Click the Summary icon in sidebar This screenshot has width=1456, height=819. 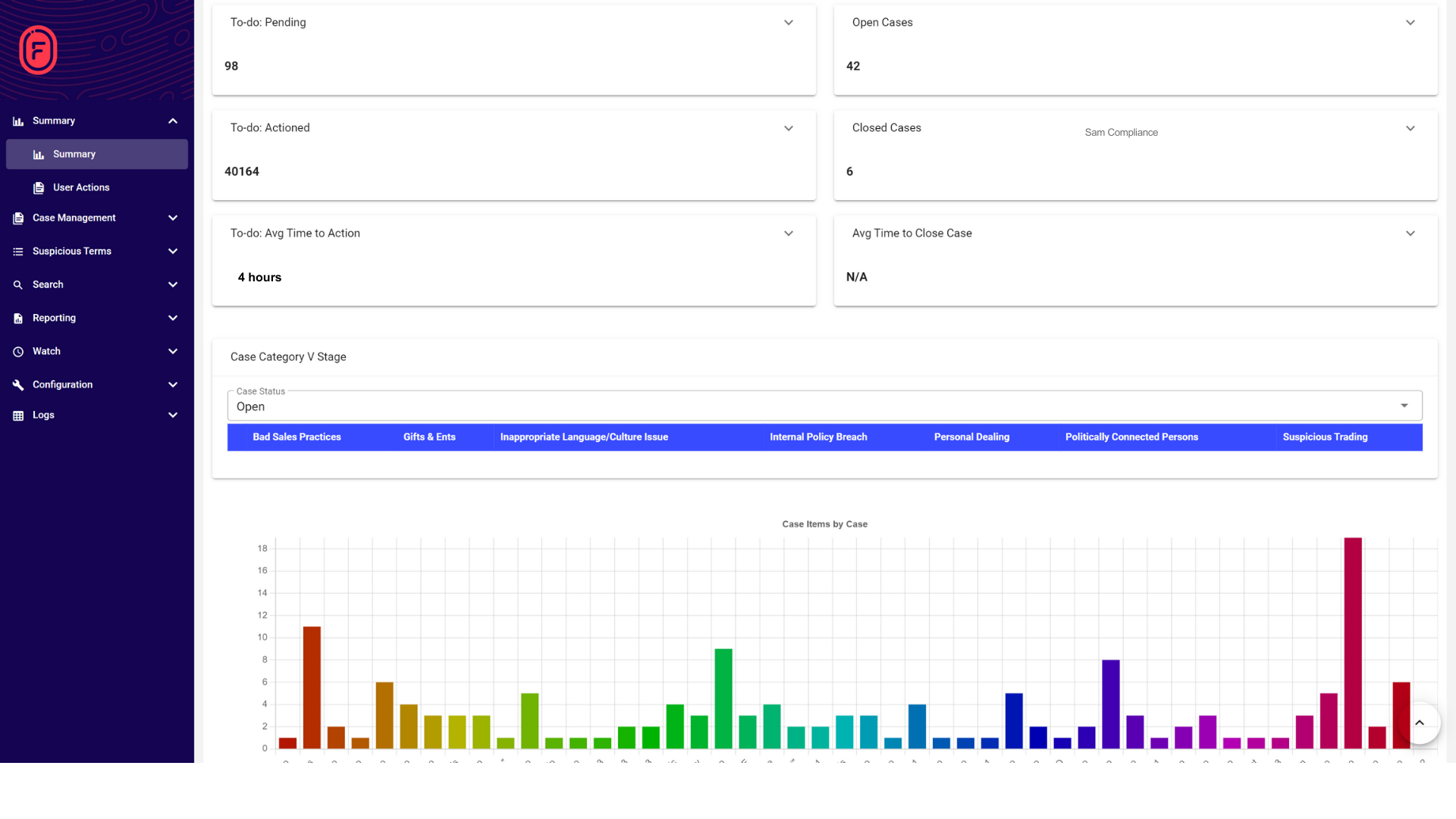[x=18, y=120]
